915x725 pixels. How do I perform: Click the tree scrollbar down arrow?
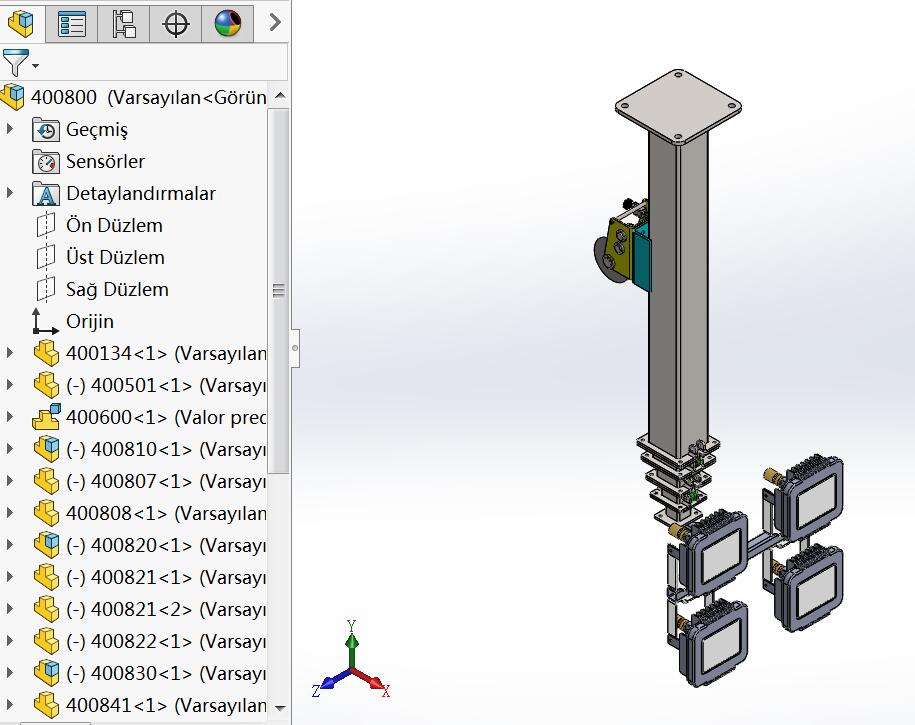(280, 707)
